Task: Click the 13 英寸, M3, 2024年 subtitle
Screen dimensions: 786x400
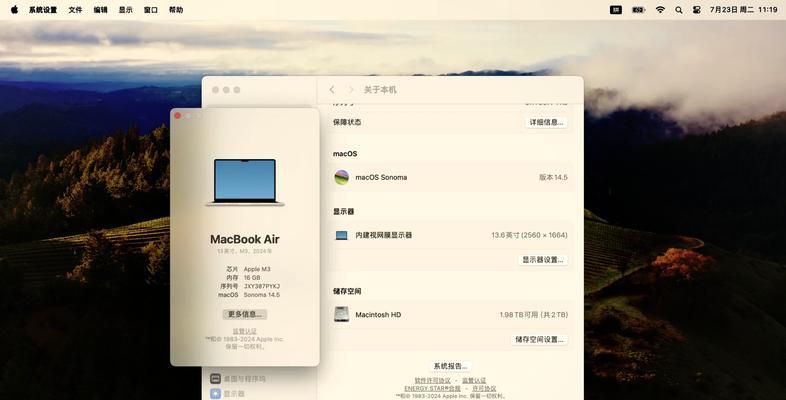Action: [x=245, y=251]
